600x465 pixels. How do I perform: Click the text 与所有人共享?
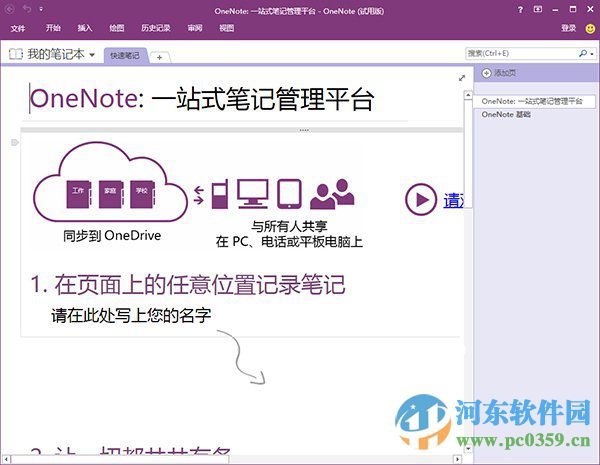click(x=289, y=226)
